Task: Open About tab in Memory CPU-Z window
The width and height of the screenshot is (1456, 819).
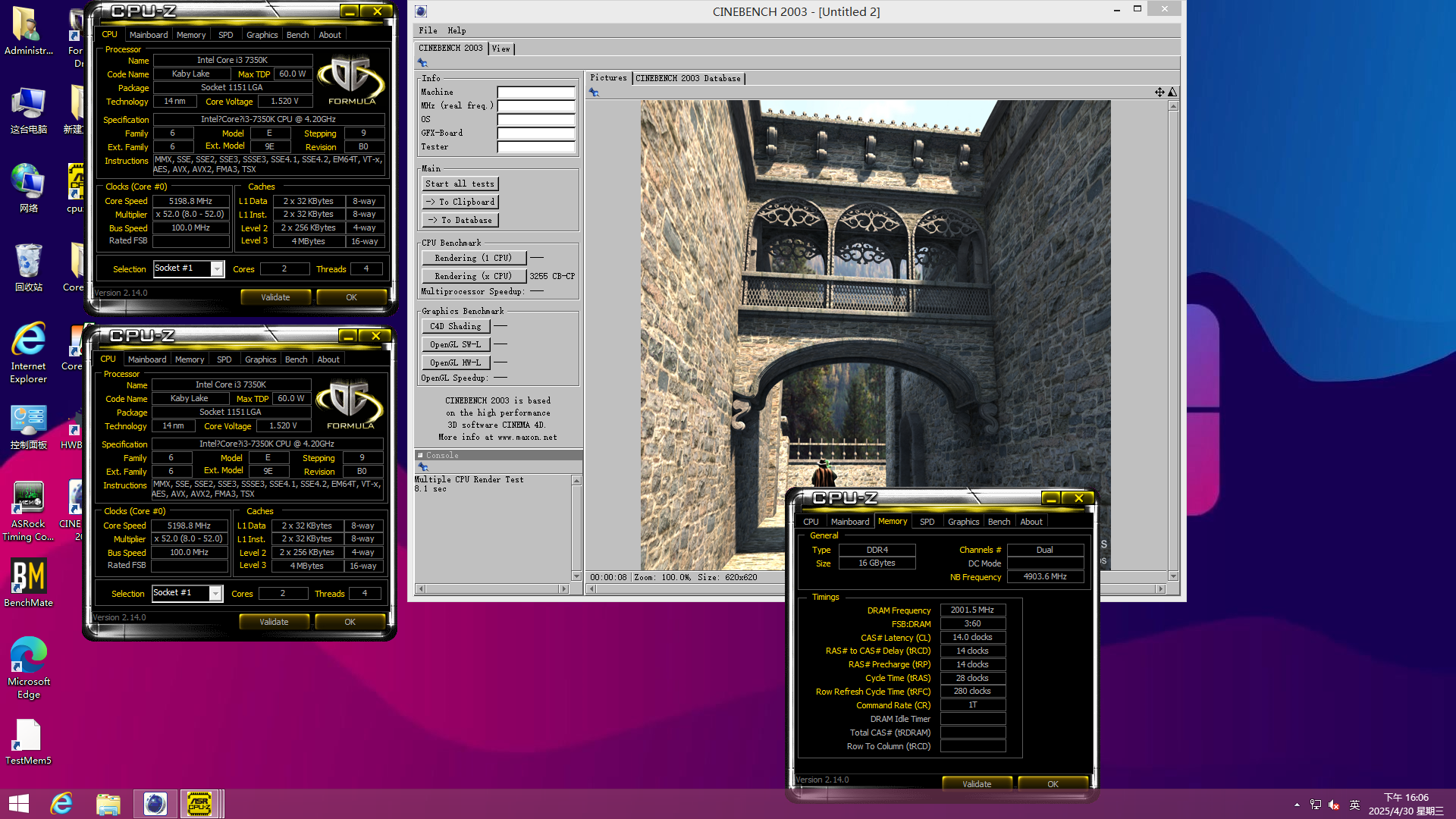Action: [1031, 522]
